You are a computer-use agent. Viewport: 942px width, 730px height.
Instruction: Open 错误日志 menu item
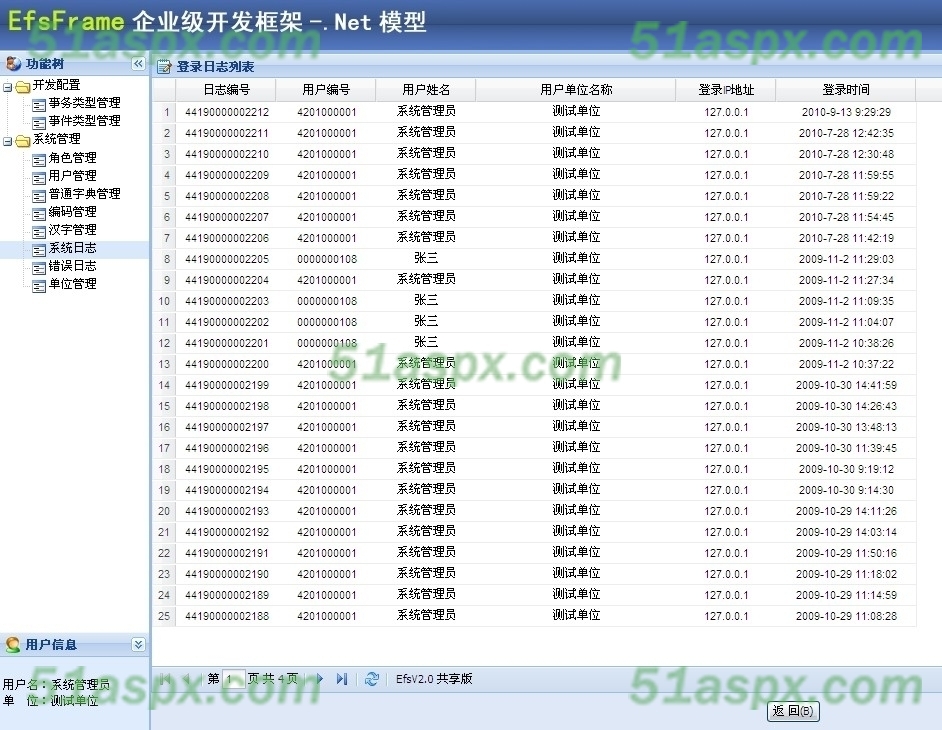click(73, 266)
